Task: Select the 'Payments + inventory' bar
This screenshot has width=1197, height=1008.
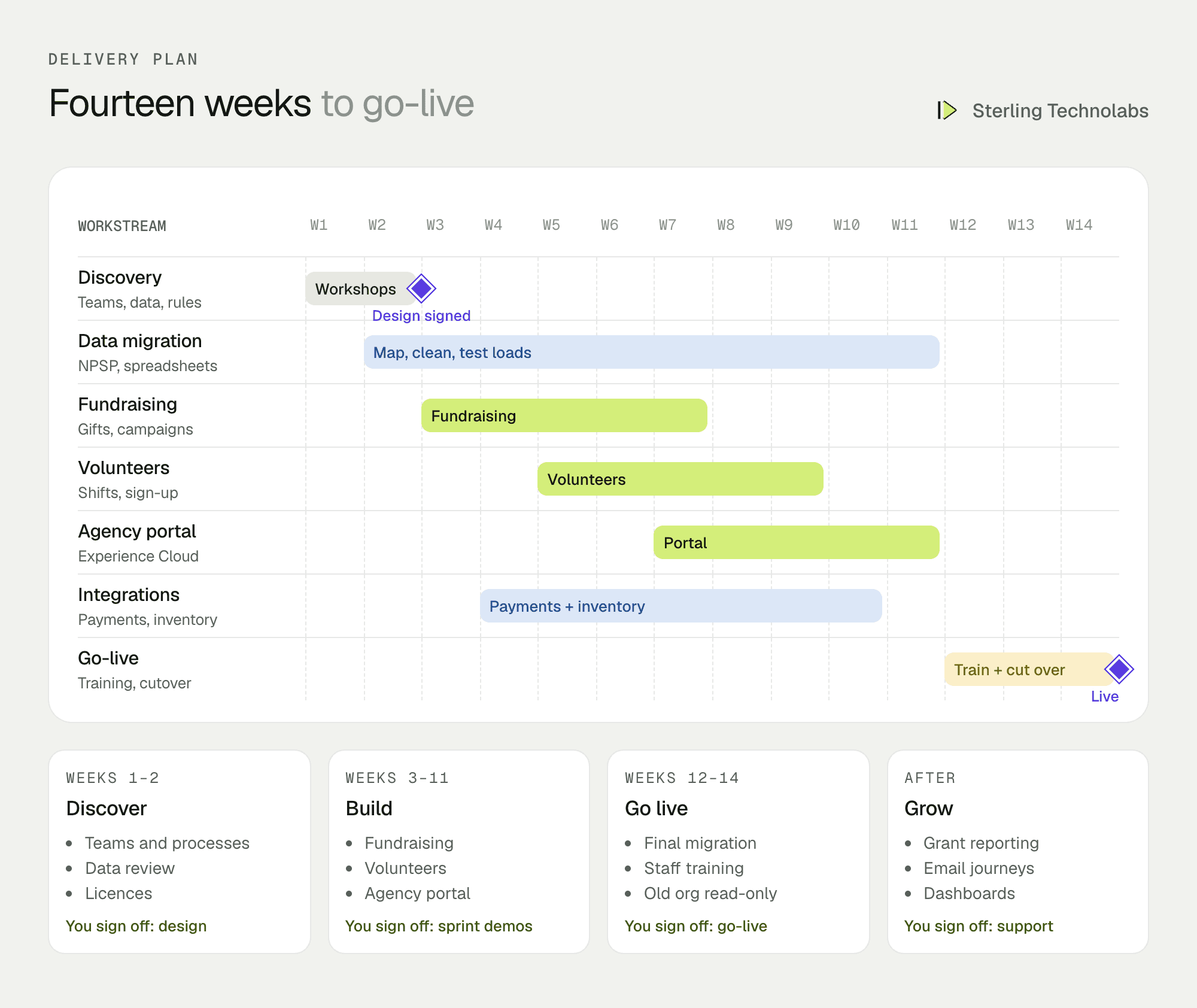Action: click(x=681, y=606)
